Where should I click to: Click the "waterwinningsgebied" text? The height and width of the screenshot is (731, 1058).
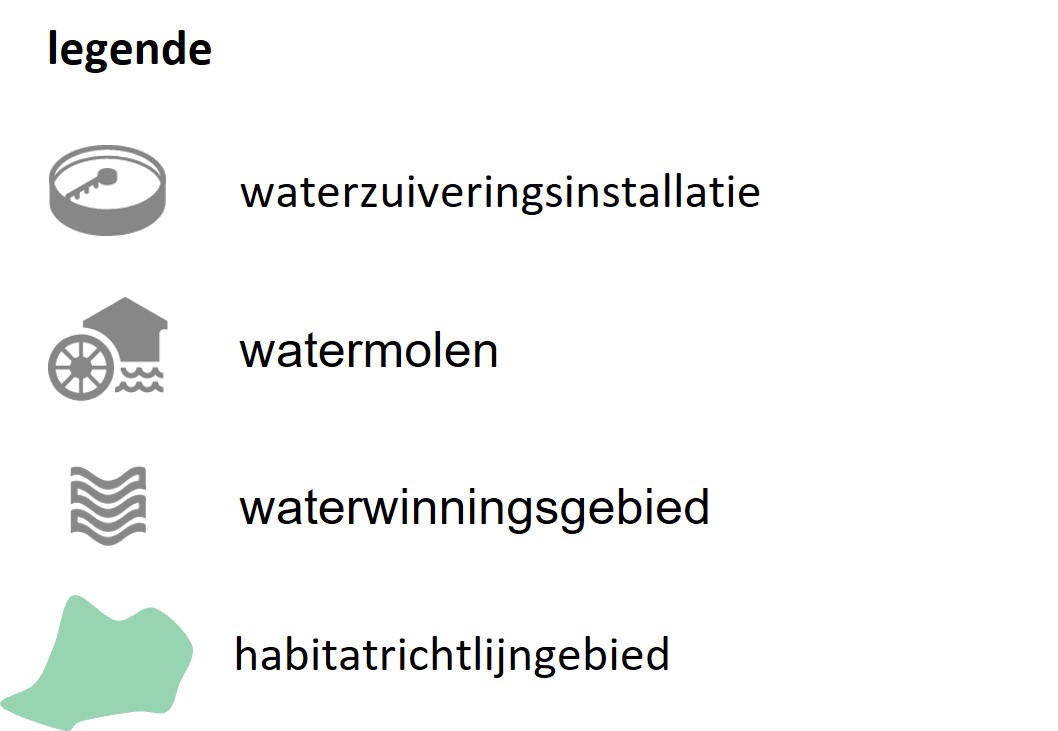pyautogui.click(x=474, y=508)
